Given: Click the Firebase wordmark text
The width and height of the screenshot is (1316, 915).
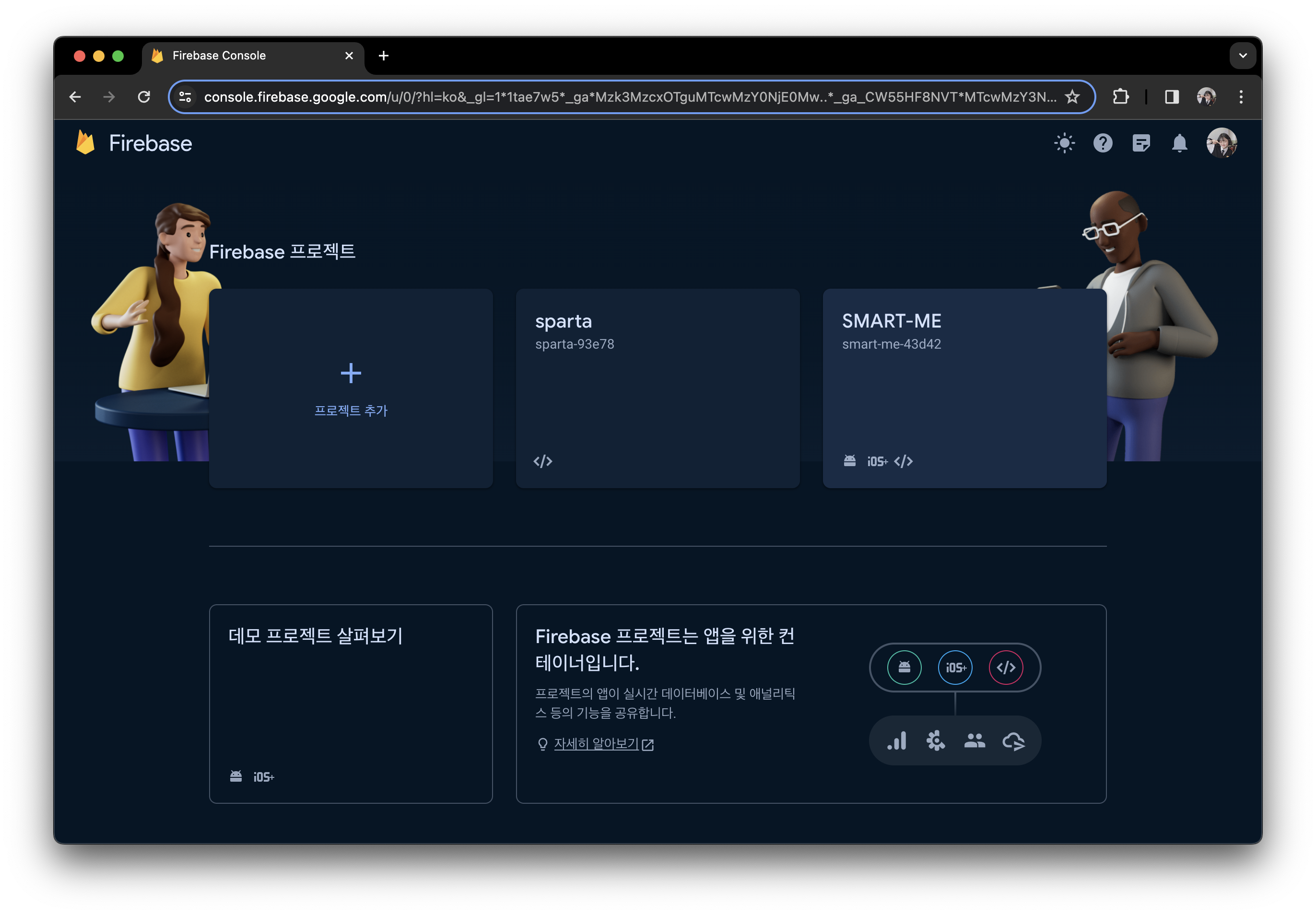Looking at the screenshot, I should tap(150, 143).
